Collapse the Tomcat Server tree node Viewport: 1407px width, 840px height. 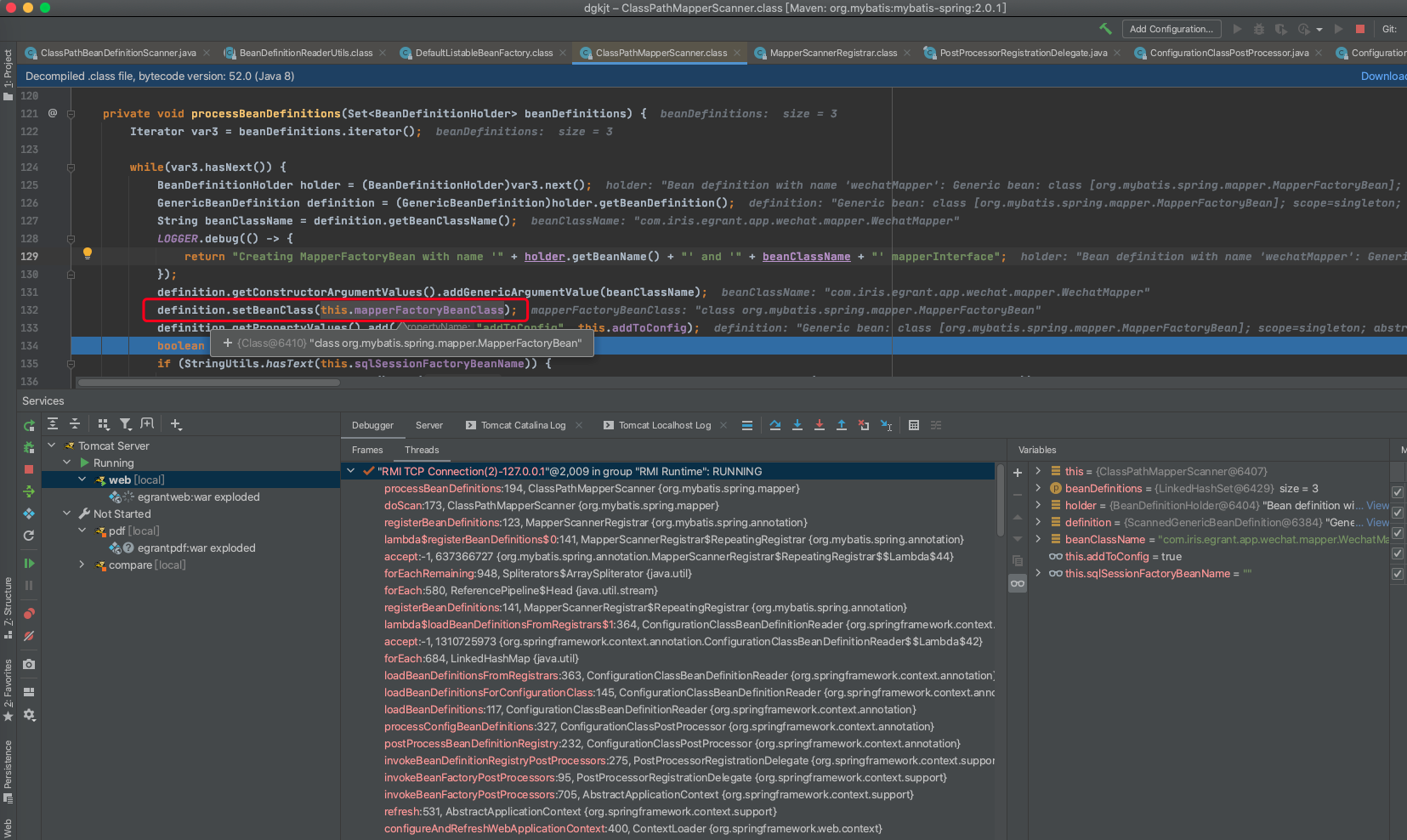pos(52,446)
